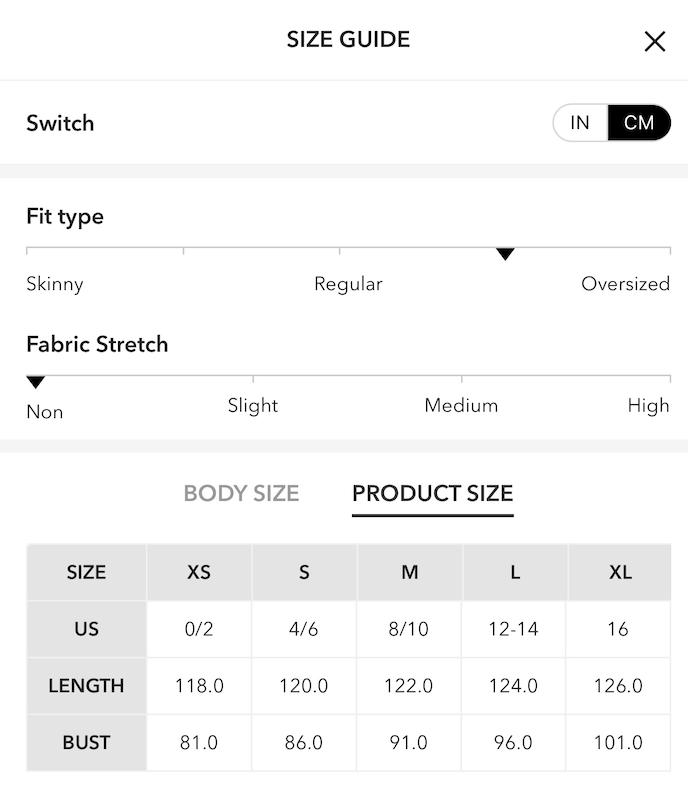
Task: Open the BODY SIZE tab
Action: click(241, 493)
